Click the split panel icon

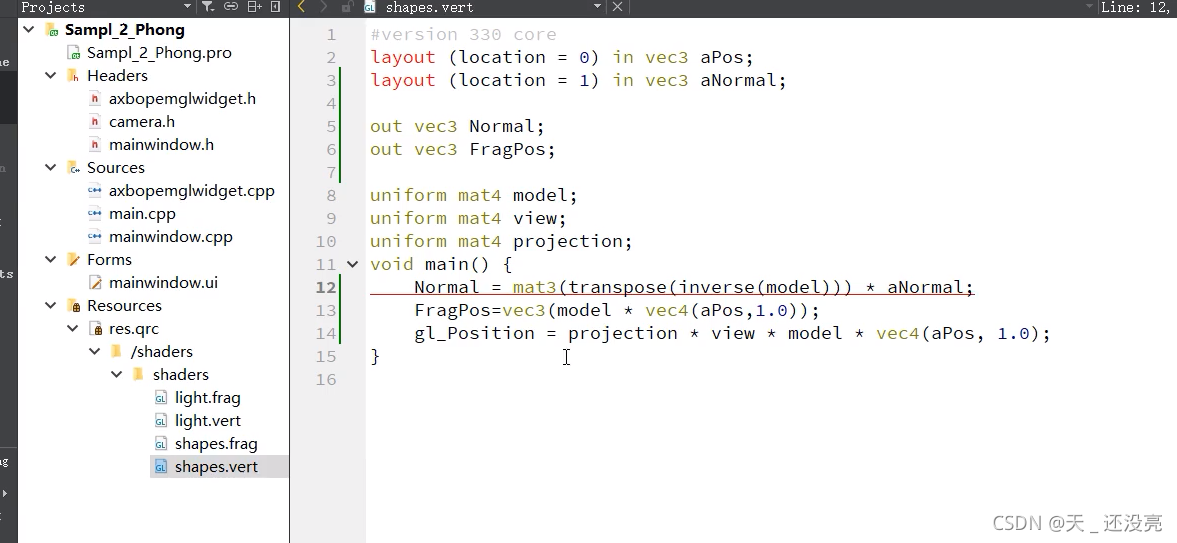click(x=254, y=7)
